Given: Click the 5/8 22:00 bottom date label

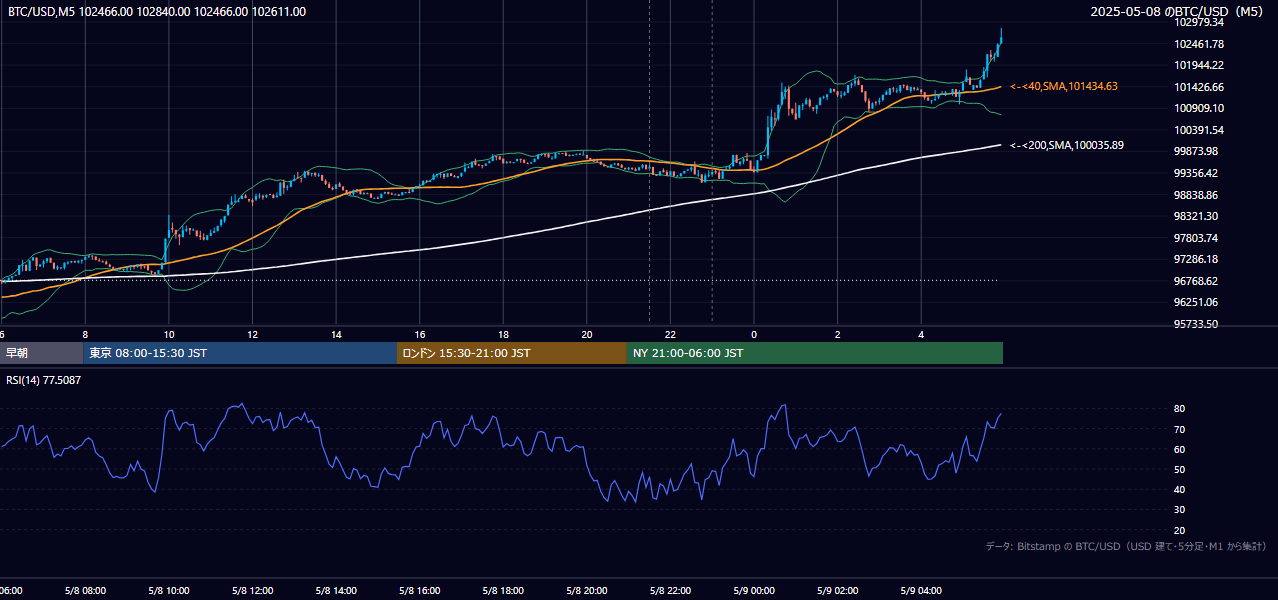Looking at the screenshot, I should [670, 591].
